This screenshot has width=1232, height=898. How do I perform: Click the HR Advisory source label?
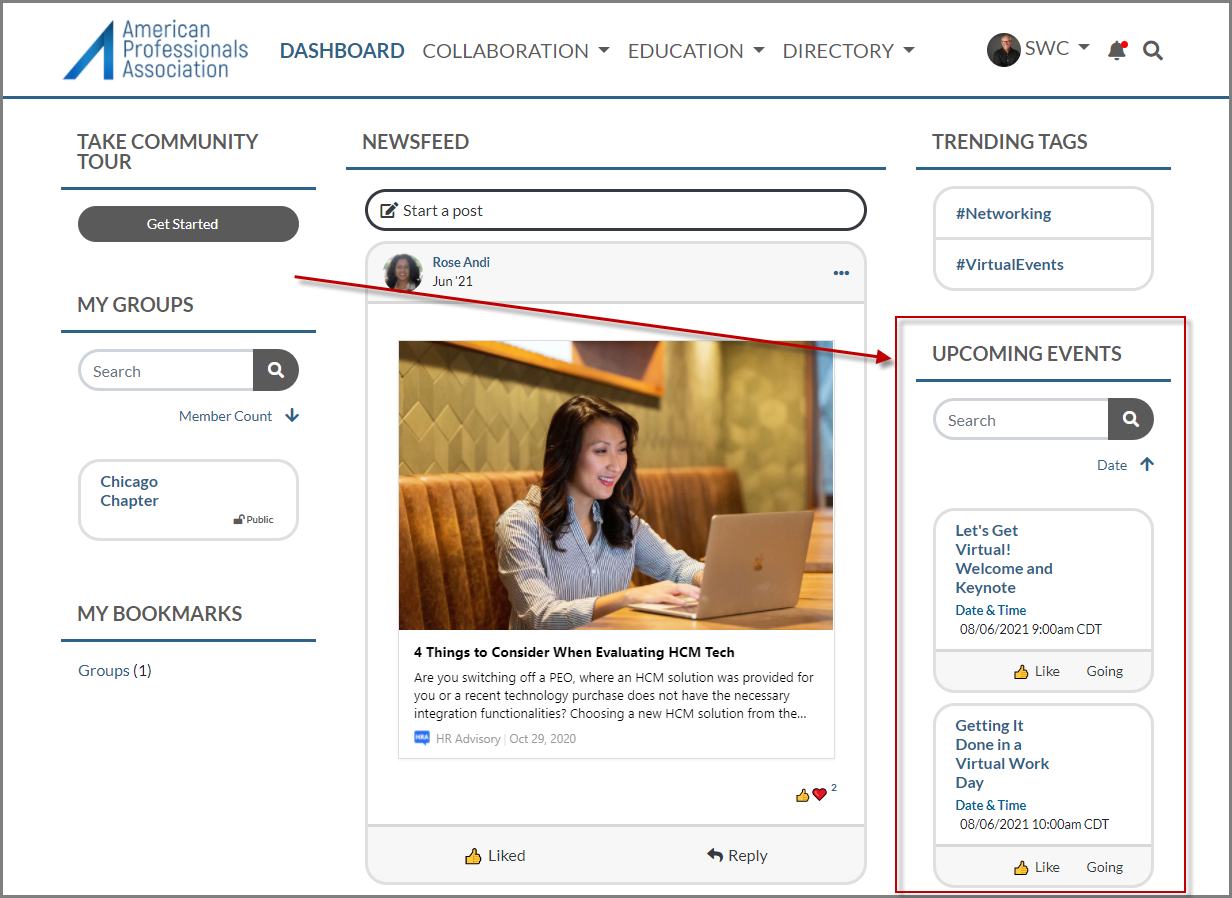(468, 739)
